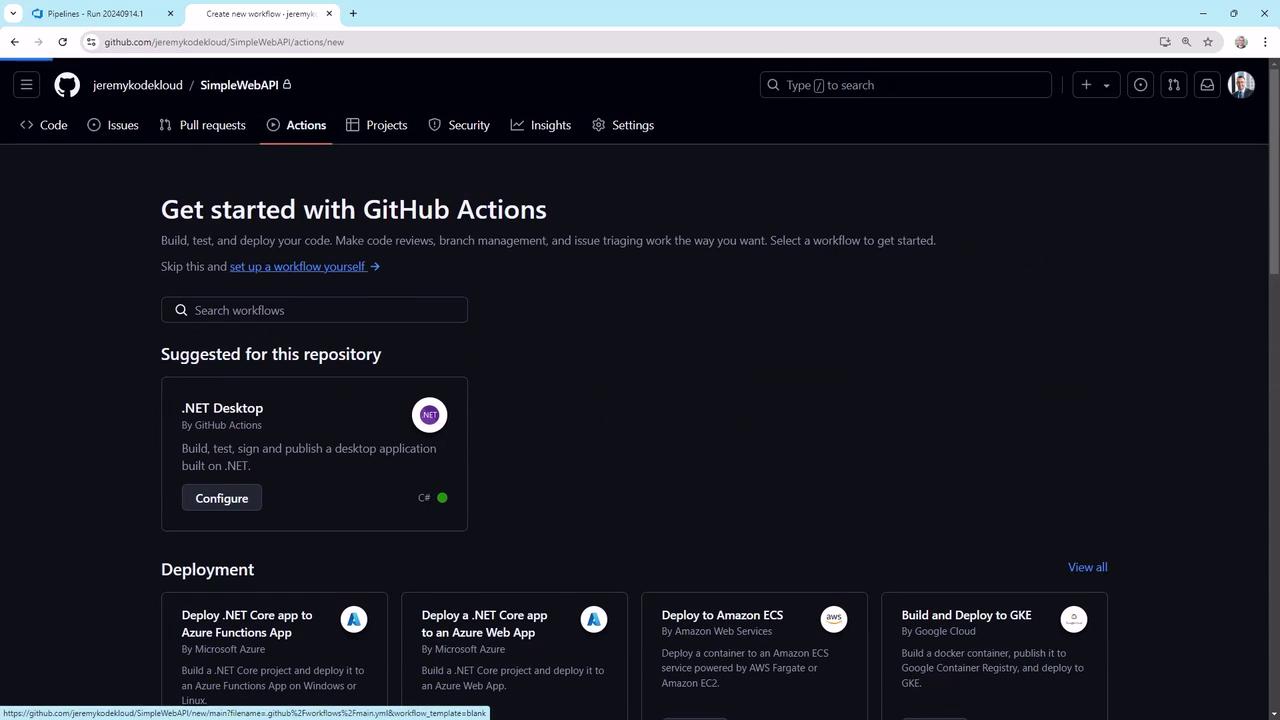Screen dimensions: 1280x720
Task: Click the GitHub Octocat logo
Action: (67, 85)
